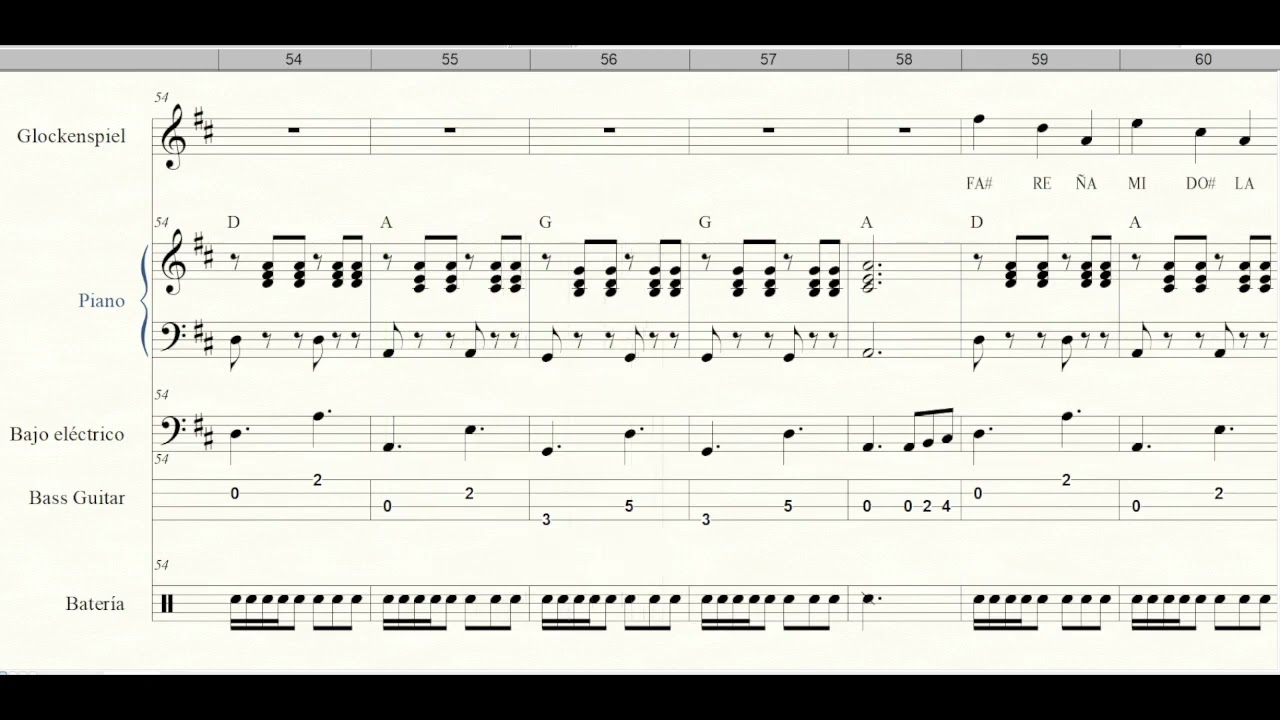The height and width of the screenshot is (720, 1280).
Task: Jump to measure 56 in ruler
Action: click(609, 59)
